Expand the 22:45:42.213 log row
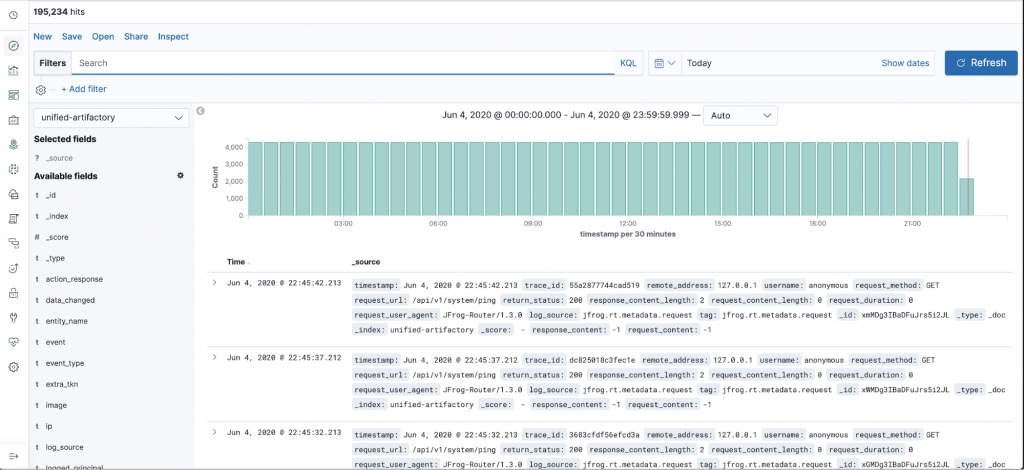1024x470 pixels. 214,284
